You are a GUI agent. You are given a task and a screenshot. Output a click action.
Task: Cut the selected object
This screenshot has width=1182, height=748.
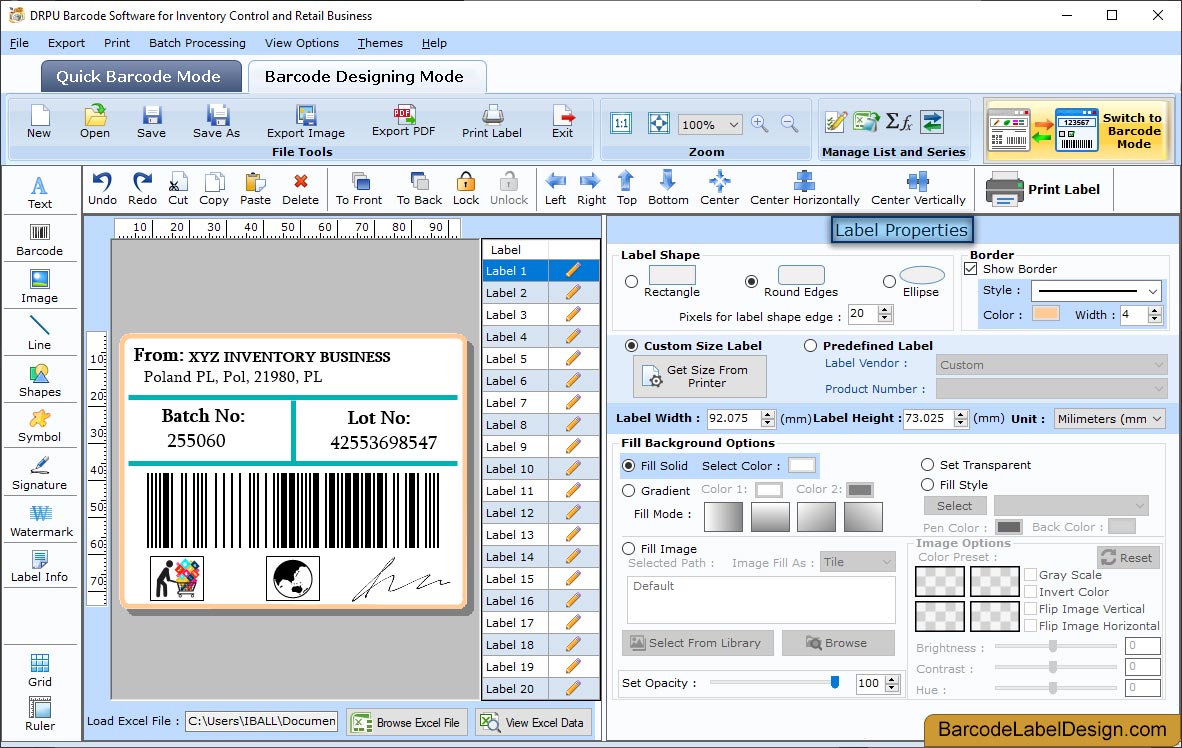178,189
